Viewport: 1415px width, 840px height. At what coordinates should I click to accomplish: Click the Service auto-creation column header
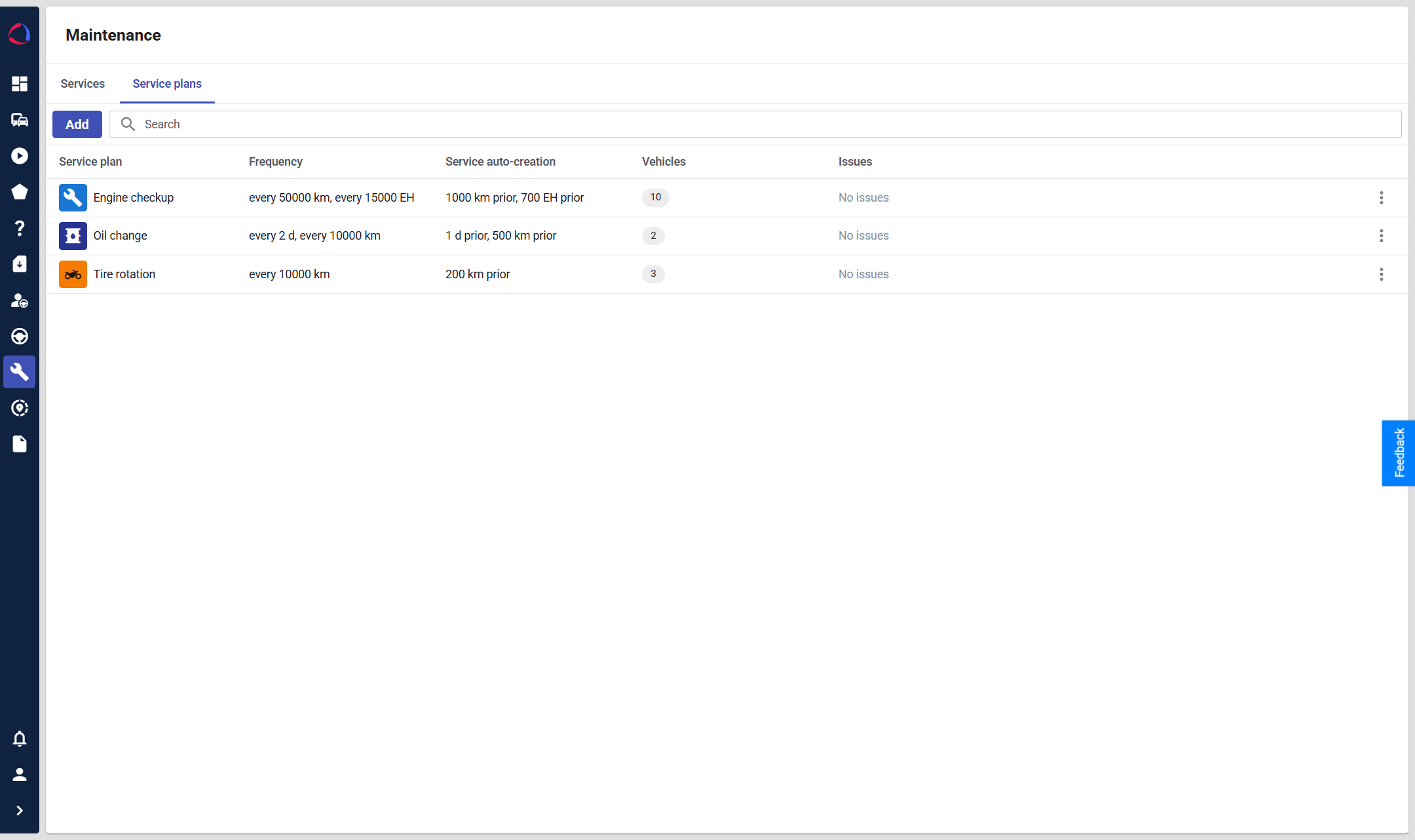coord(500,162)
